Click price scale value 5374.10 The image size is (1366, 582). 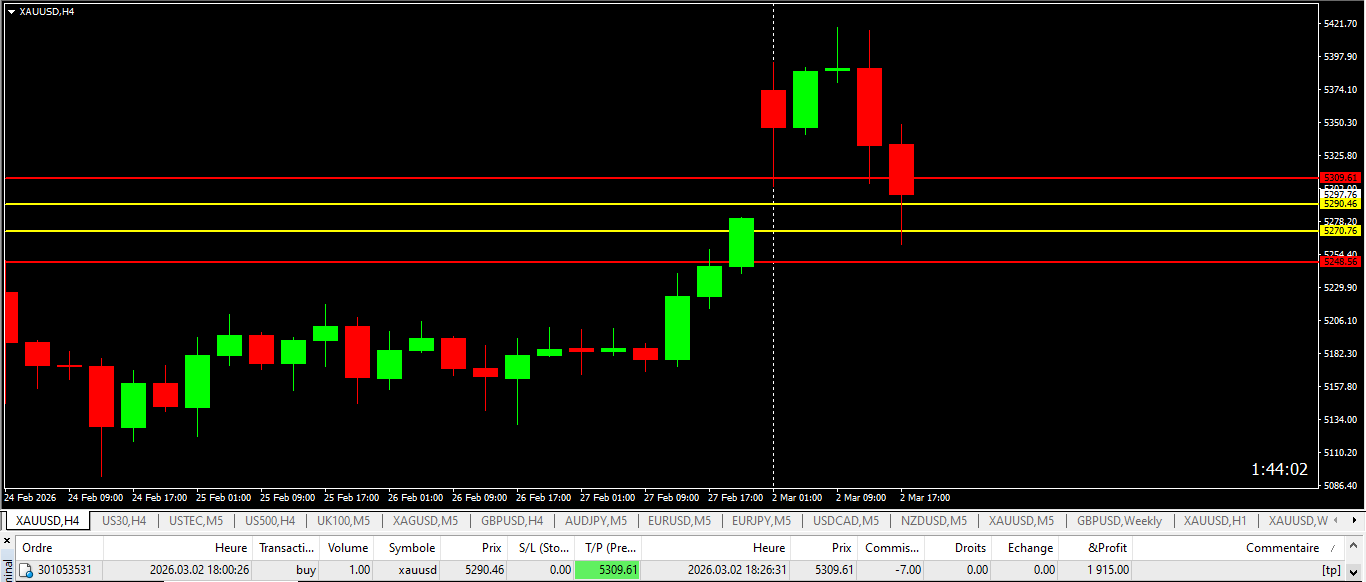(x=1340, y=89)
